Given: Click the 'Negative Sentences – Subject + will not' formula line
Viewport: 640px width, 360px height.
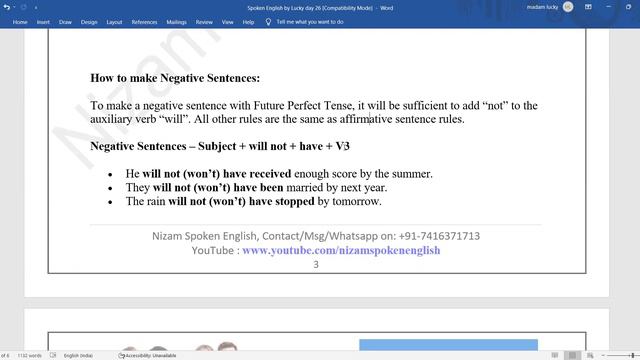Looking at the screenshot, I should click(x=220, y=146).
